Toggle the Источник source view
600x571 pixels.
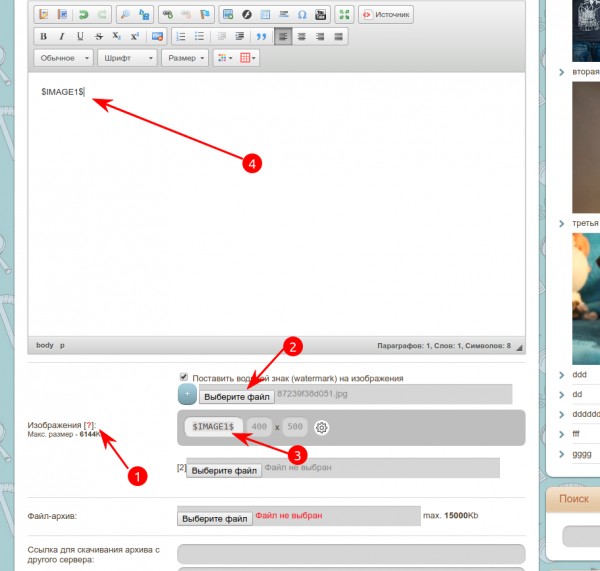[386, 15]
